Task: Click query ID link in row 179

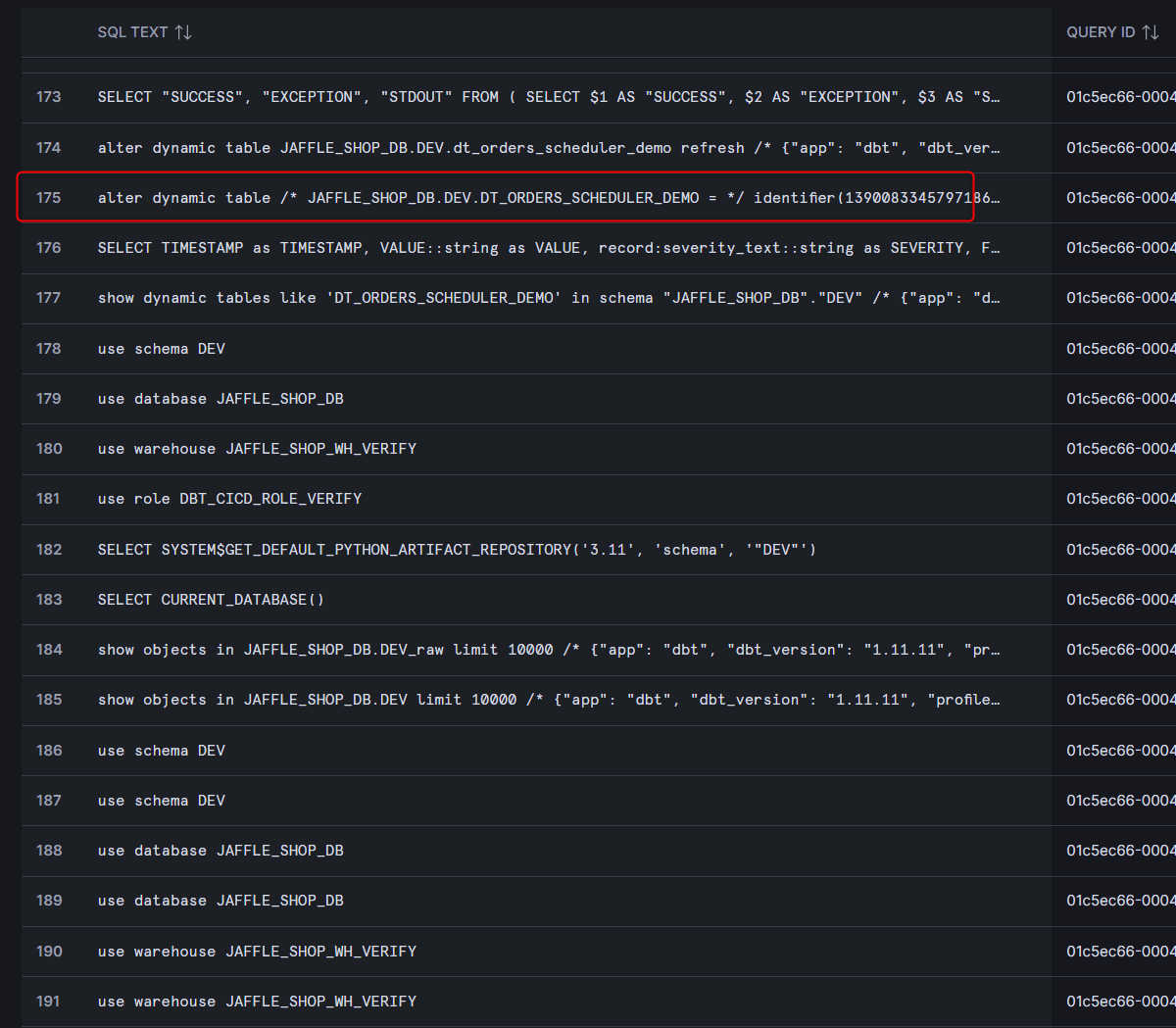Action: (x=1121, y=399)
